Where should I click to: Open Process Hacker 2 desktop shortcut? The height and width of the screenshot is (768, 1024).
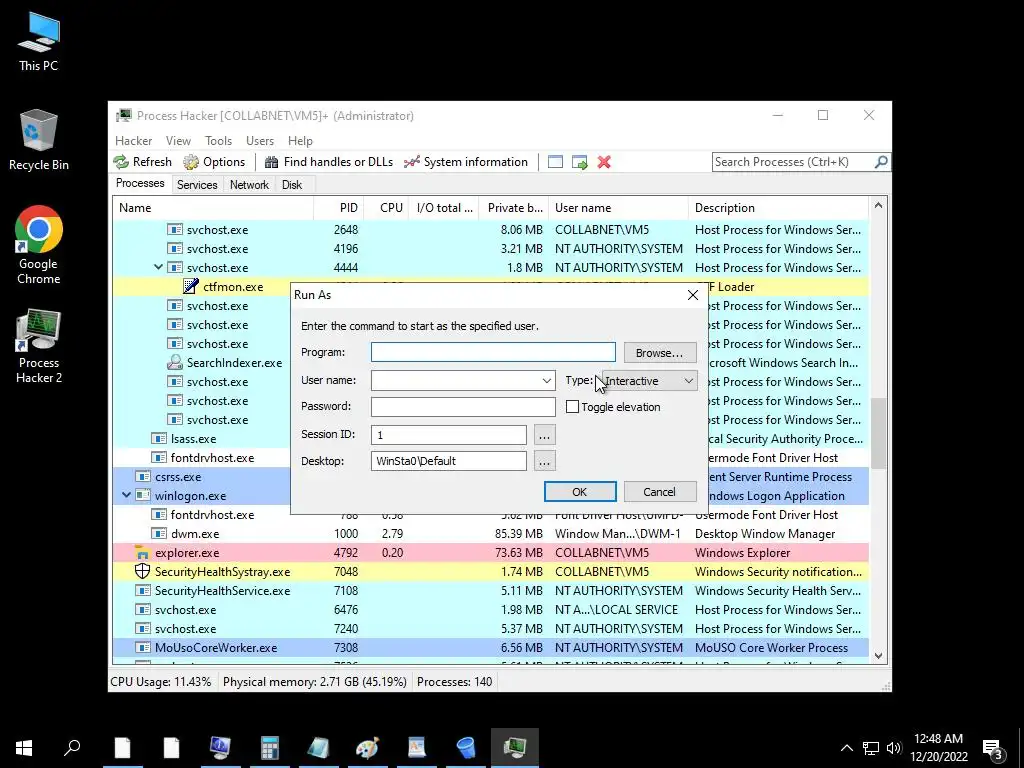[39, 346]
